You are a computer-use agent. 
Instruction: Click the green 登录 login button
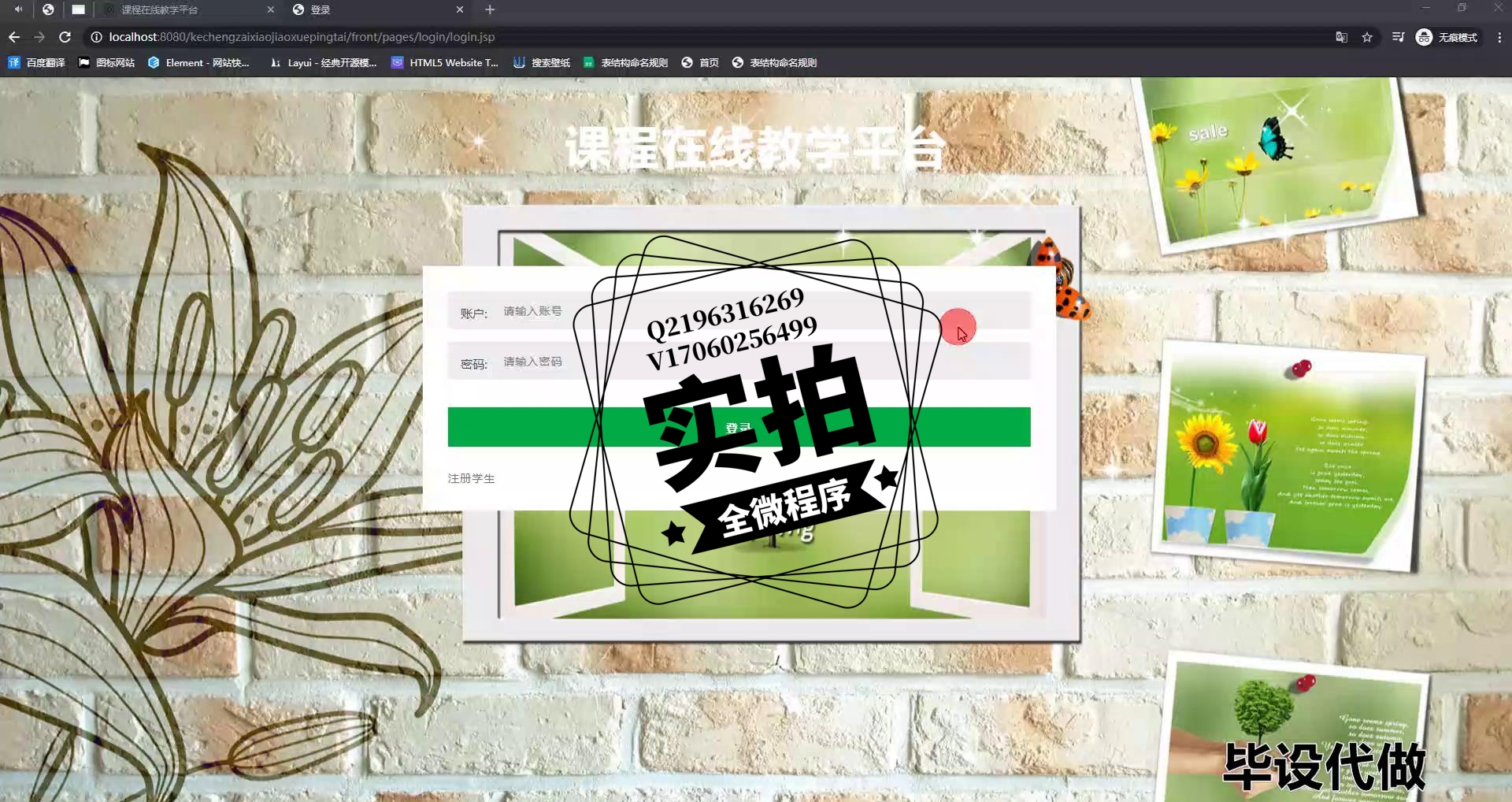(739, 427)
